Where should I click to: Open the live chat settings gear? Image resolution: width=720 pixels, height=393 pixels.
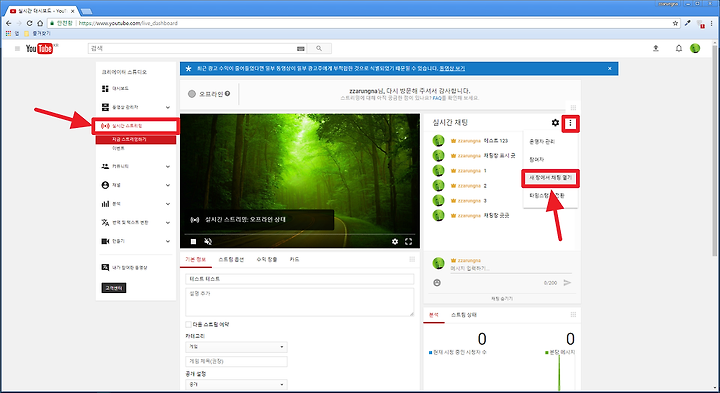[555, 123]
